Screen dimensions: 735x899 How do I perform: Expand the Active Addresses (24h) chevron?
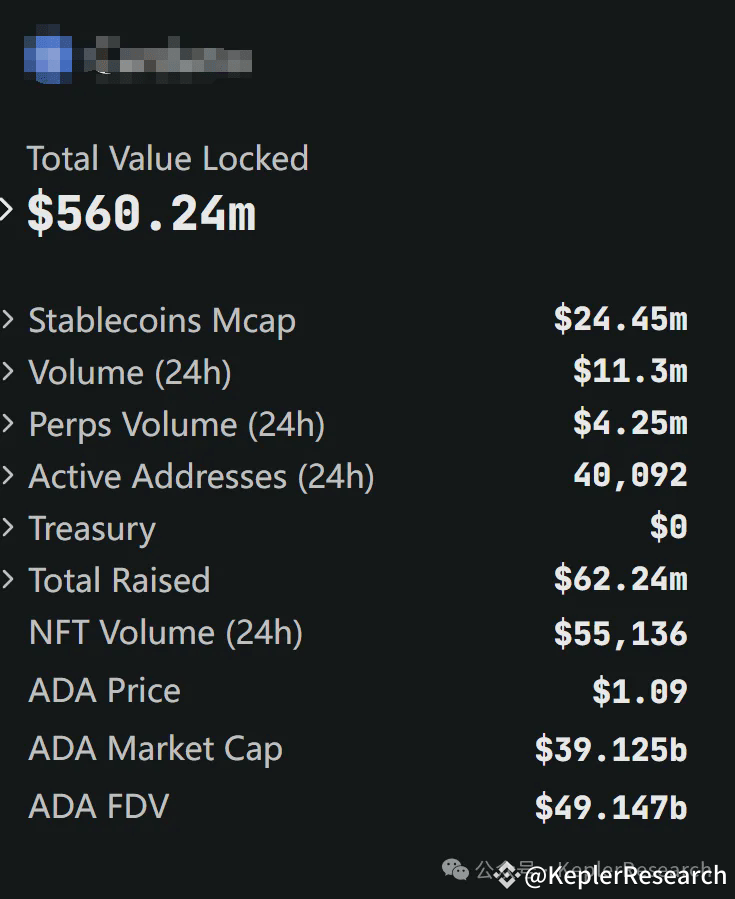(x=8, y=476)
